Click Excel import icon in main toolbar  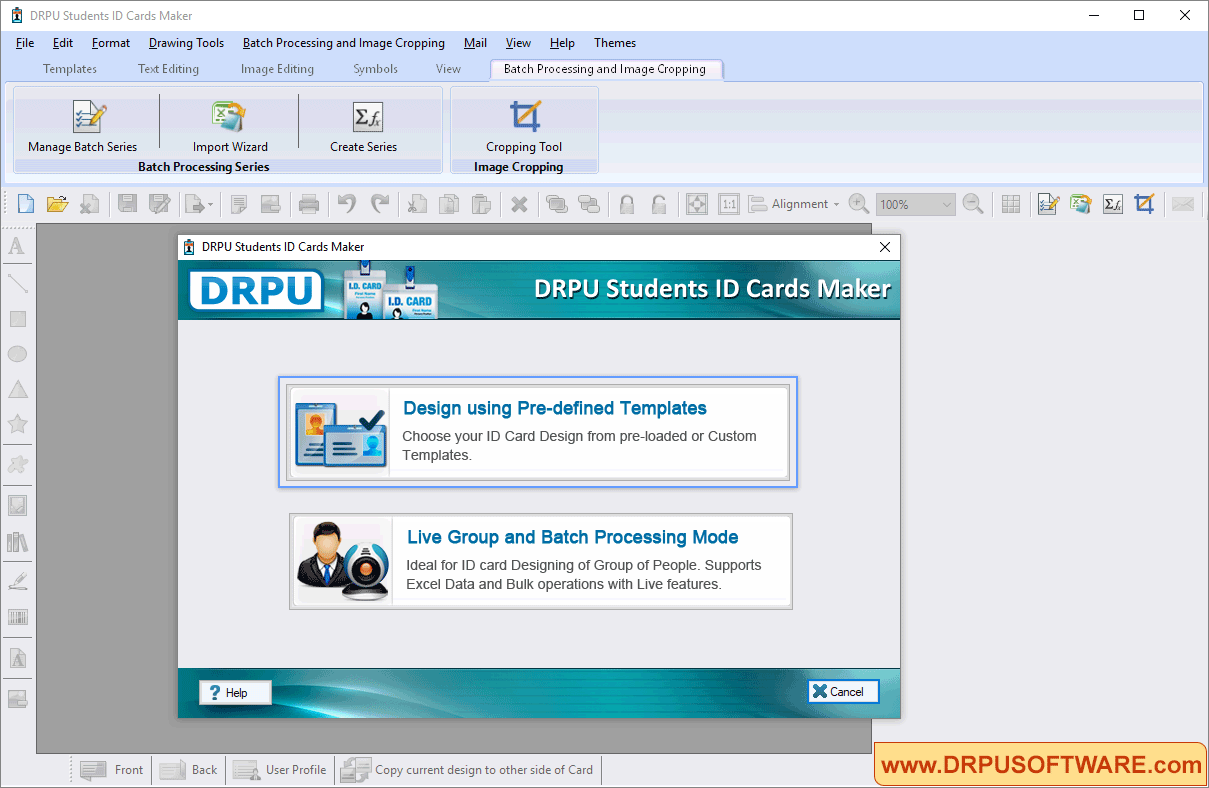point(1080,204)
